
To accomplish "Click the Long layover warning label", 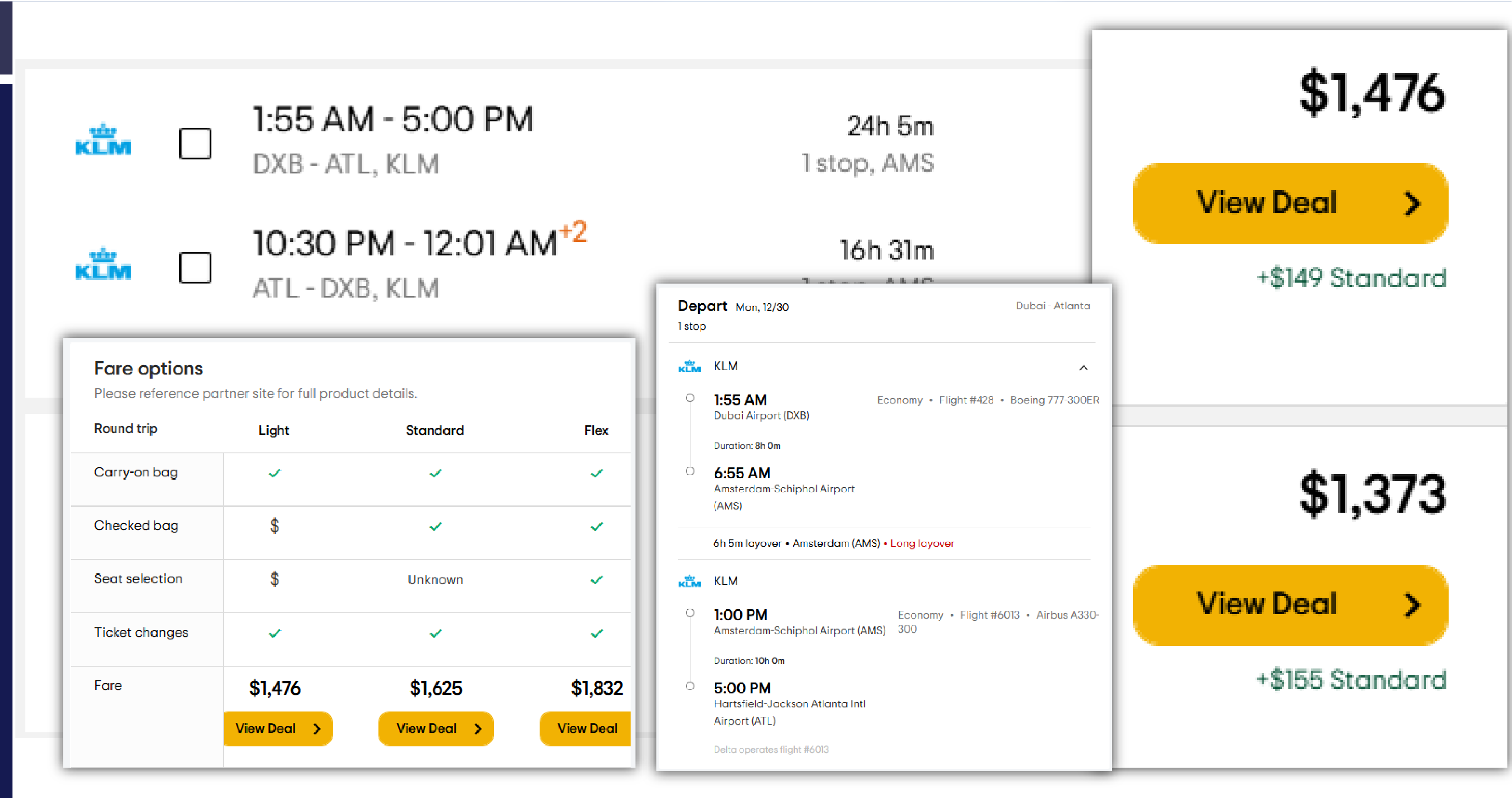I will tap(922, 543).
